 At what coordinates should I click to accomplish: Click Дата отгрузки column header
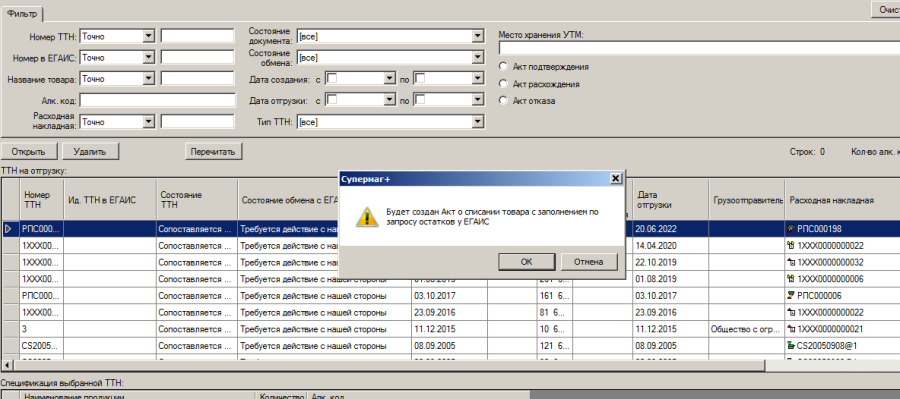tap(670, 200)
